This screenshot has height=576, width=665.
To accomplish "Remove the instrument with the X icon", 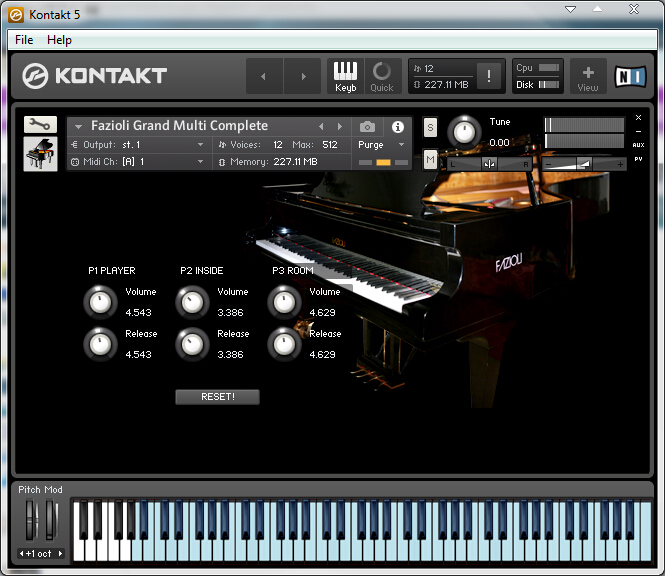I will pos(638,117).
